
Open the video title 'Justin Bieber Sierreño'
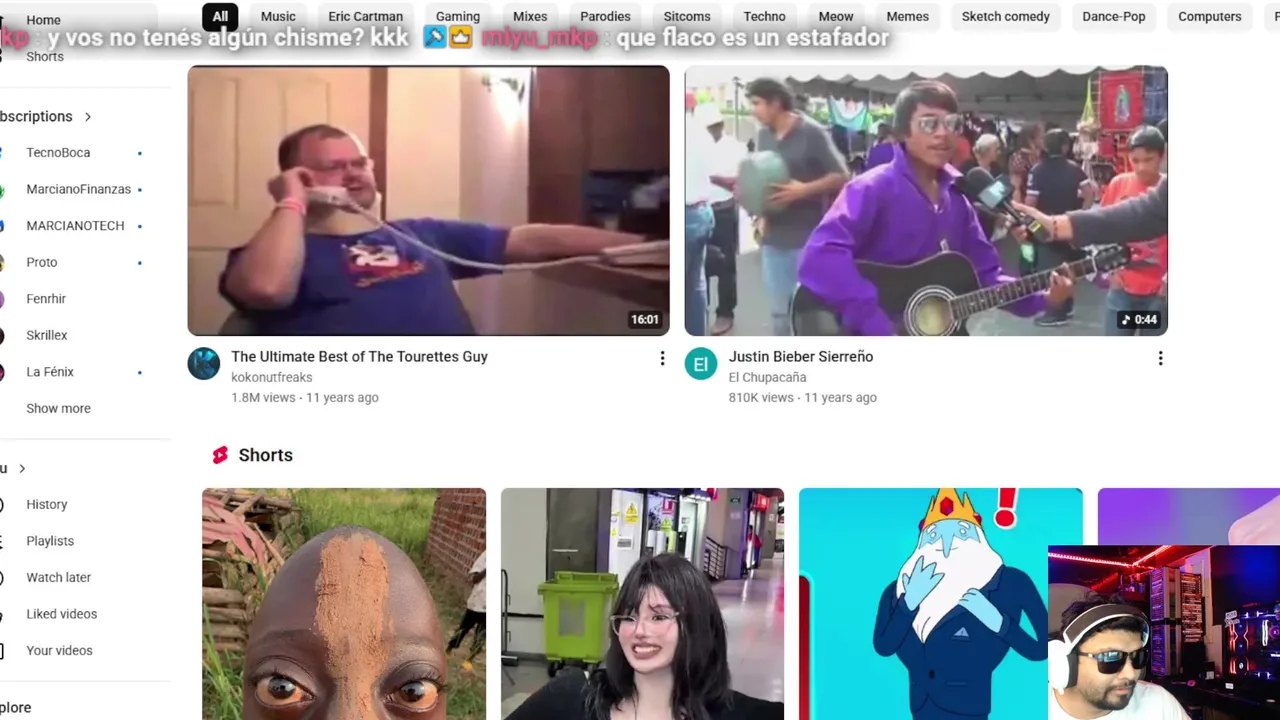coord(801,357)
